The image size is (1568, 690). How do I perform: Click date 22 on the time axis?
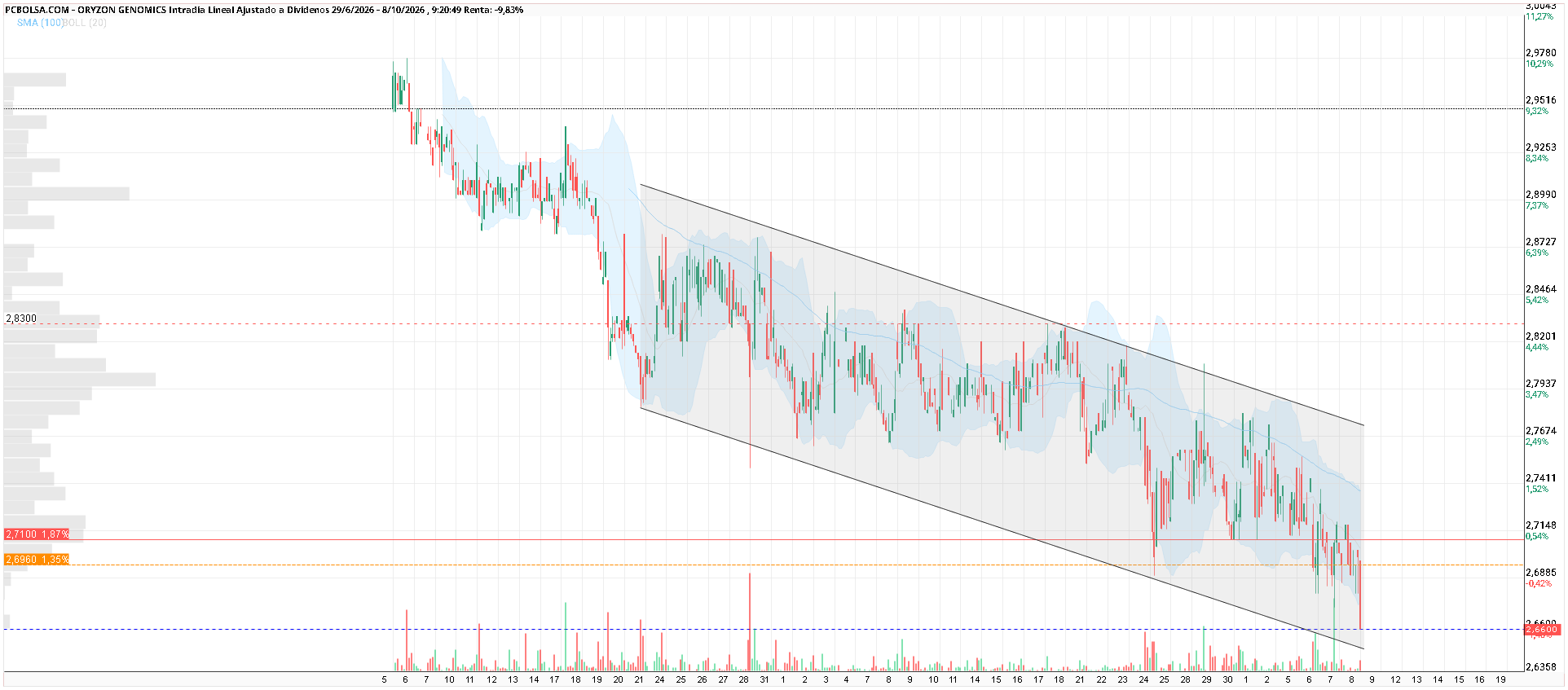(x=1101, y=679)
